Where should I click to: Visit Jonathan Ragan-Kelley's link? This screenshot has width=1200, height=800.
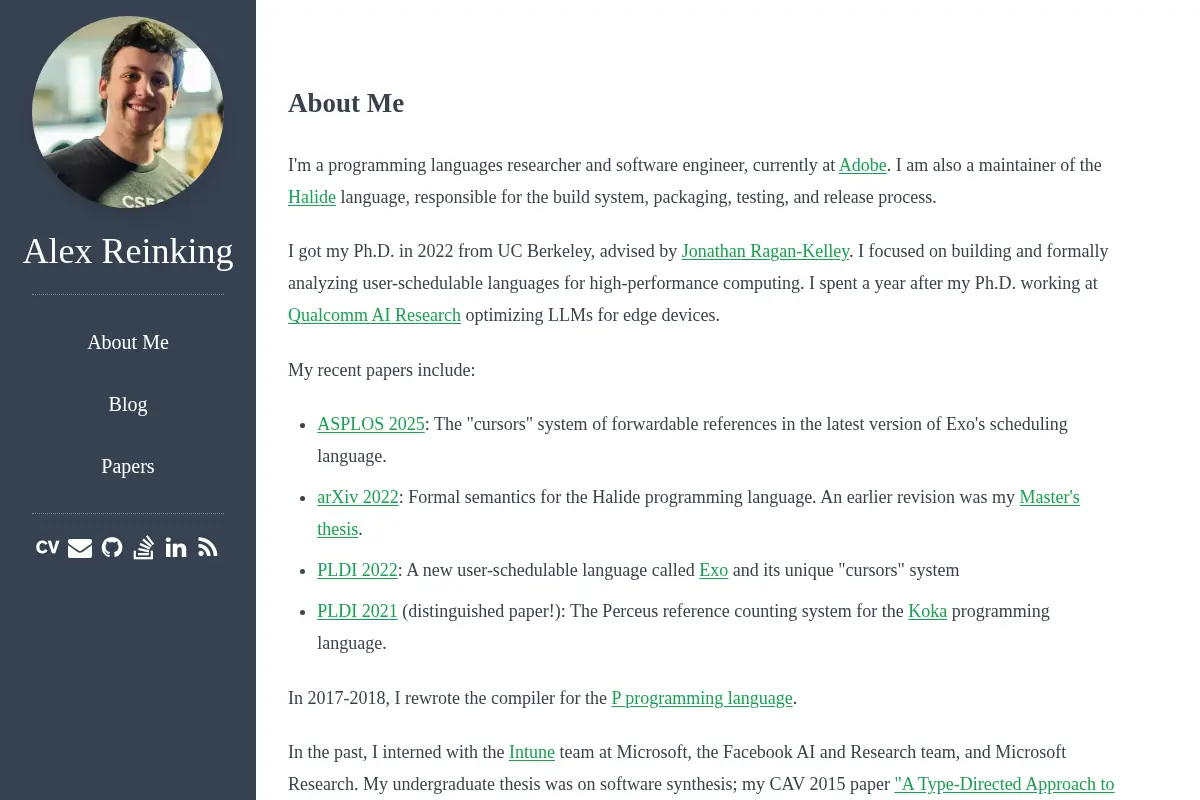[765, 251]
